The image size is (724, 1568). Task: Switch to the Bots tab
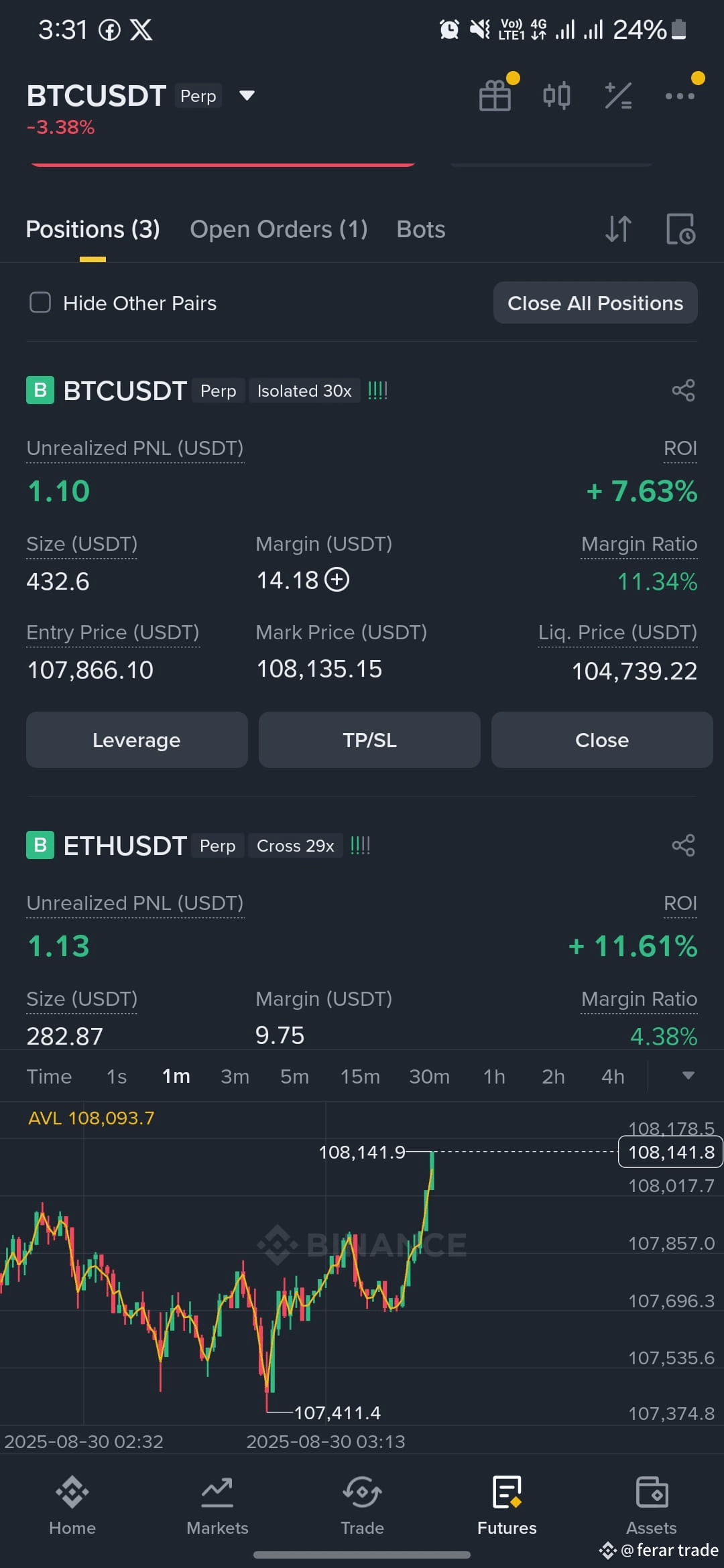pos(420,229)
